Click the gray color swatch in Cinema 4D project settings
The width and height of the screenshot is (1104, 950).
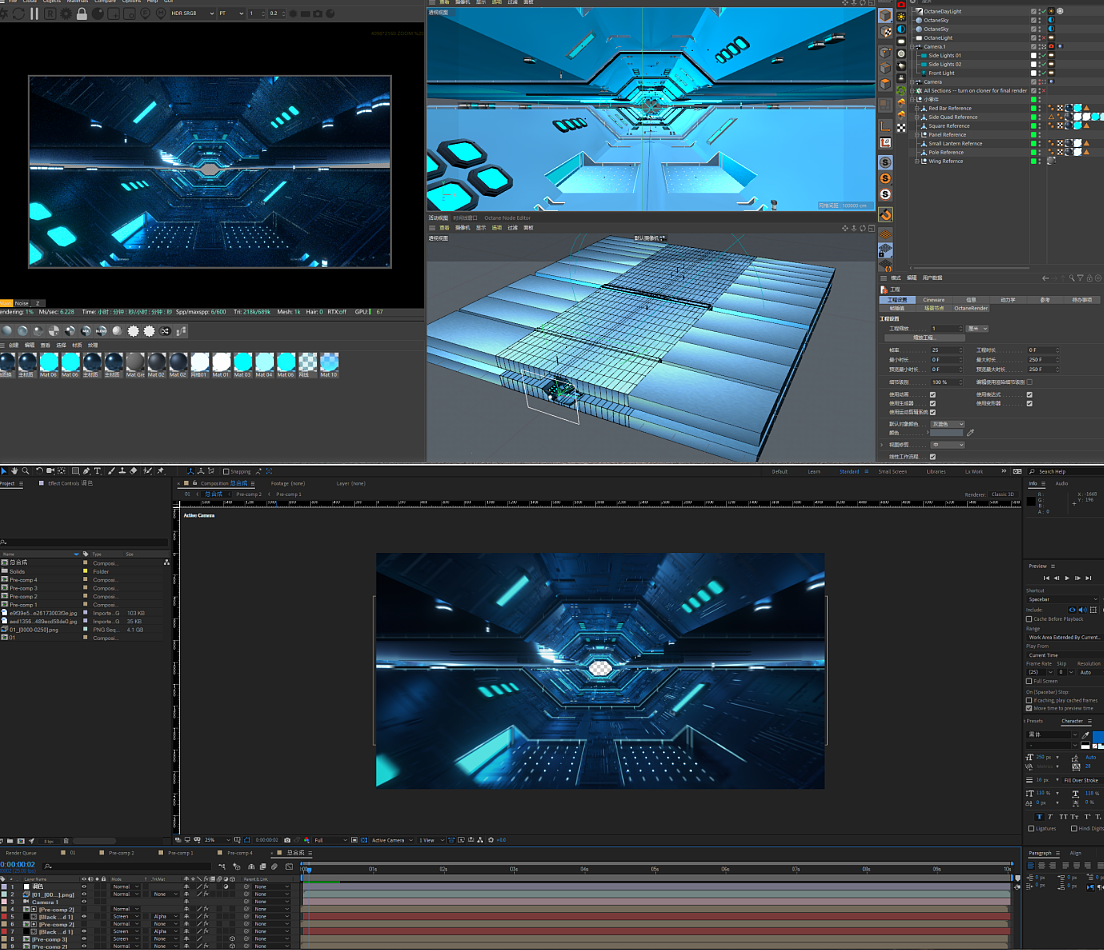point(946,432)
